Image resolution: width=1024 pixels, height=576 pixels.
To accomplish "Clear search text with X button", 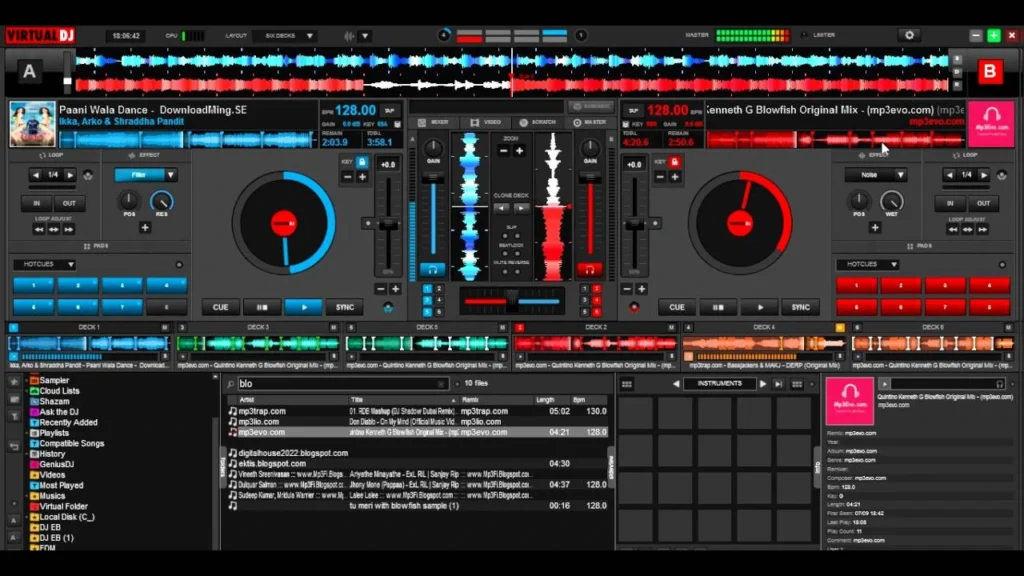I will [x=441, y=384].
